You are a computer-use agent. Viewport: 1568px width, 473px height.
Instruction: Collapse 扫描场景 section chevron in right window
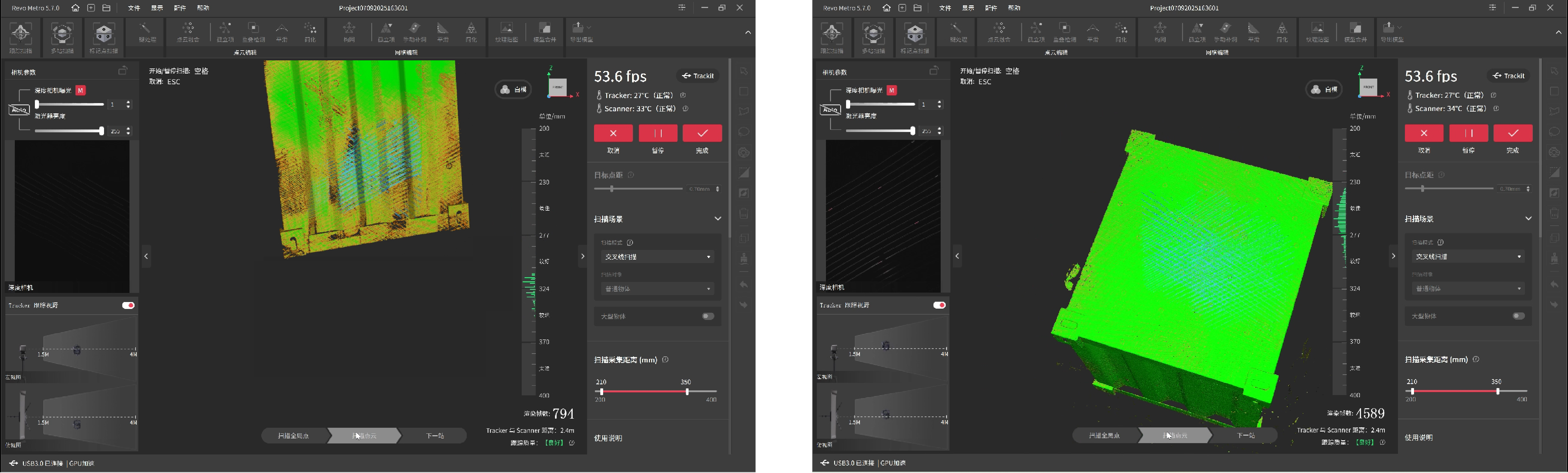click(1528, 218)
